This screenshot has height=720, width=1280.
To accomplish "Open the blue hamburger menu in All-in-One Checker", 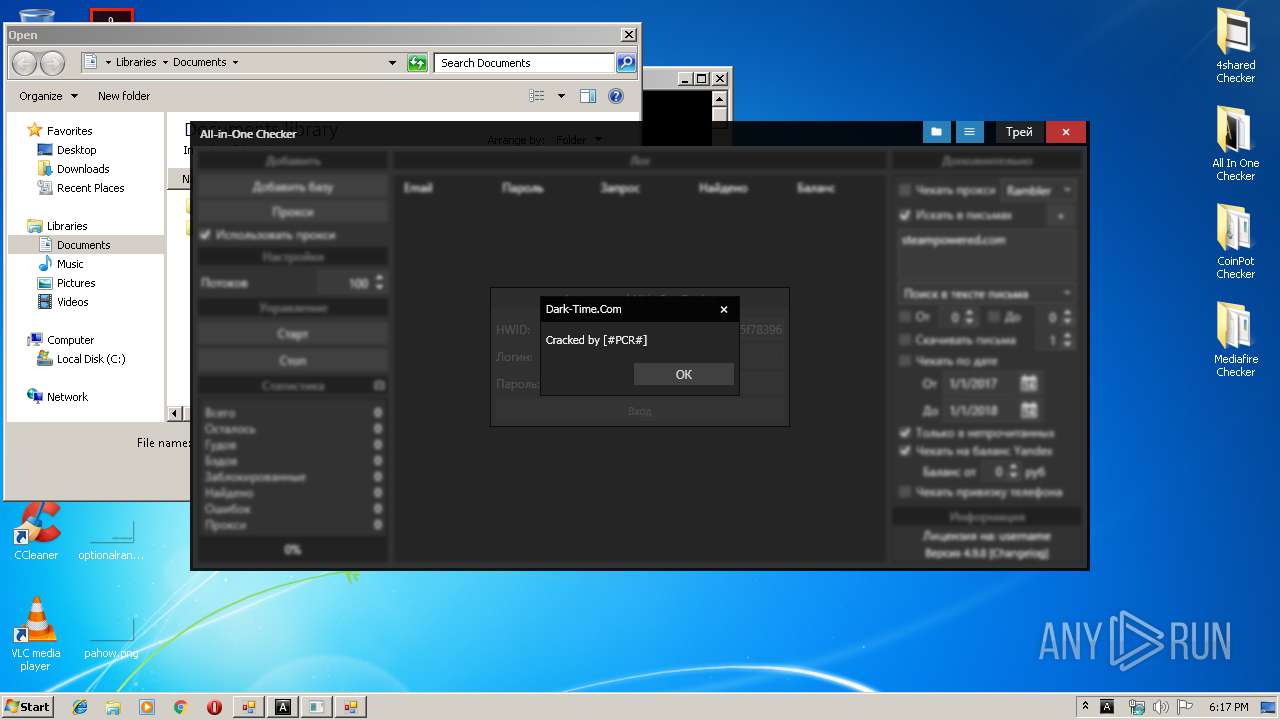I will 968,132.
